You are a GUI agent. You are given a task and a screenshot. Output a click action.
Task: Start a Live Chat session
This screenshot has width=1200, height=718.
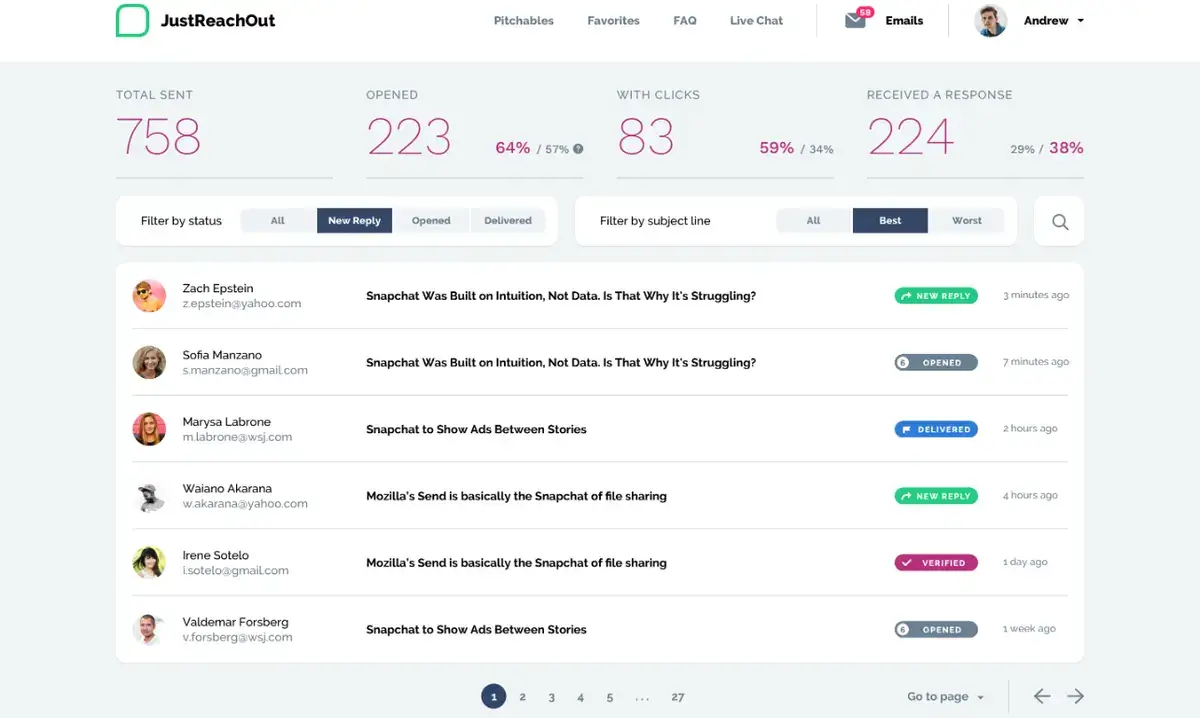756,20
